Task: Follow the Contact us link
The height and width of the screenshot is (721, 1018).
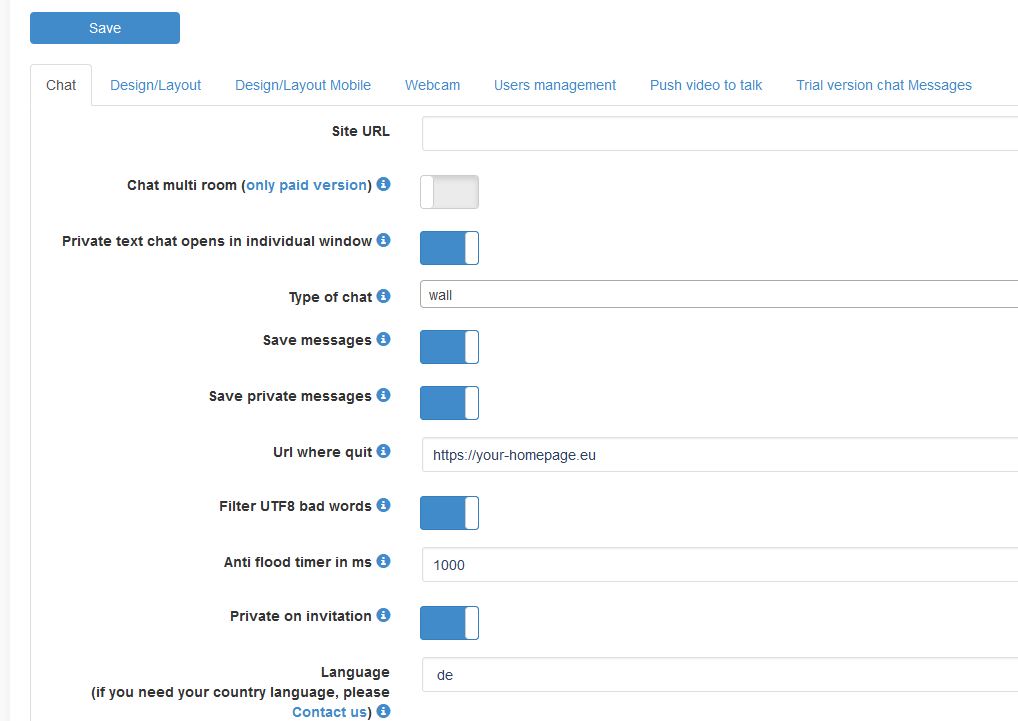Action: coord(329,712)
